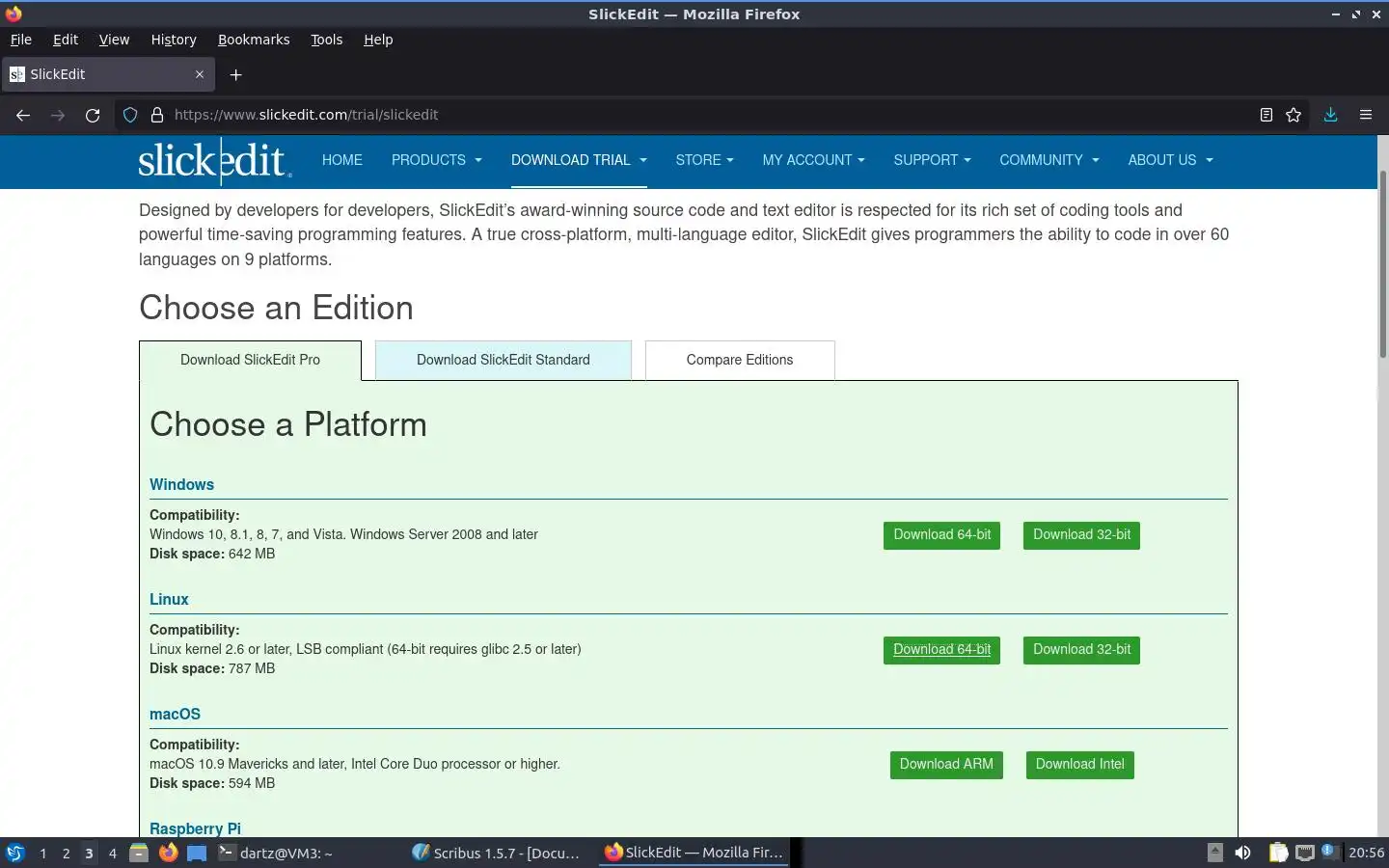Open the Firefox hamburger application menu
1389x868 pixels.
point(1366,115)
